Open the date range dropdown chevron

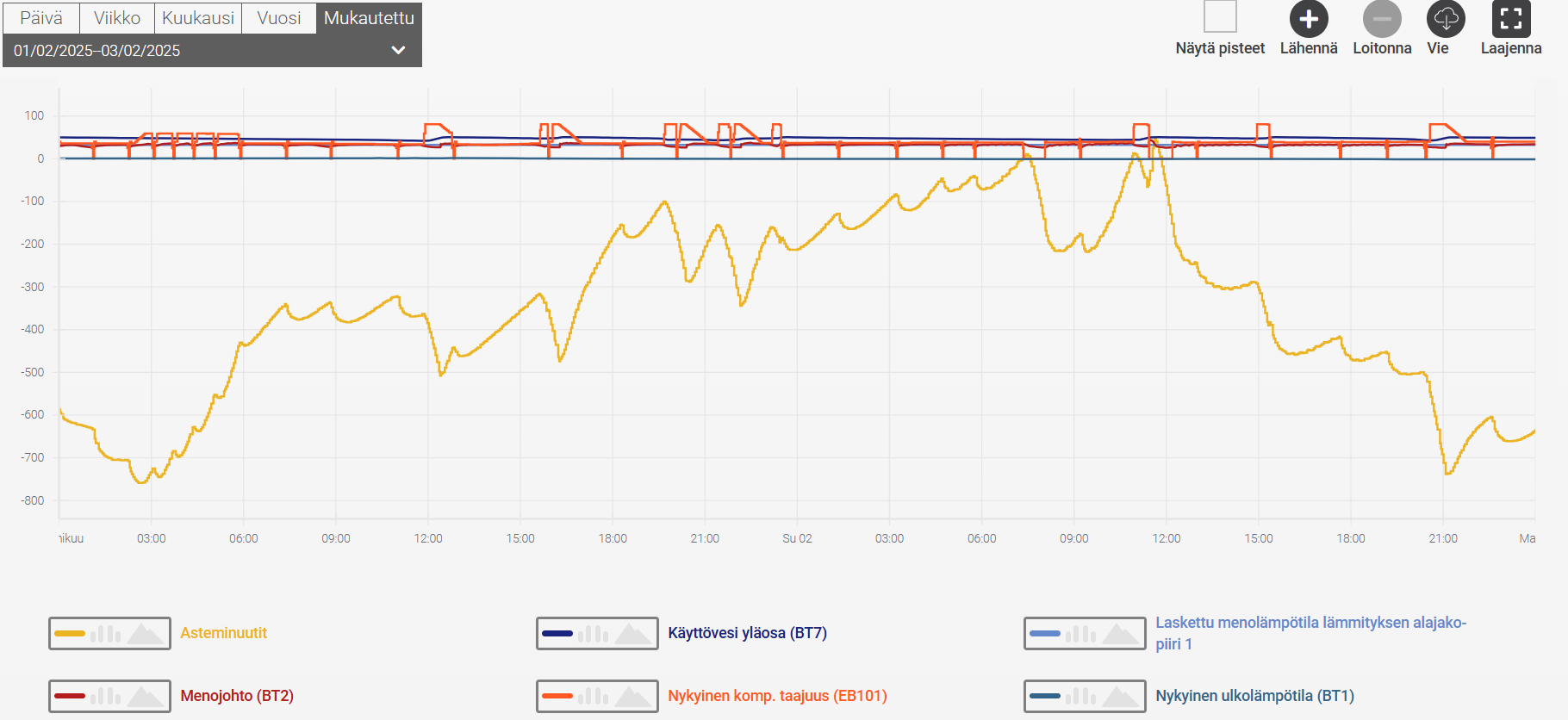pos(398,50)
